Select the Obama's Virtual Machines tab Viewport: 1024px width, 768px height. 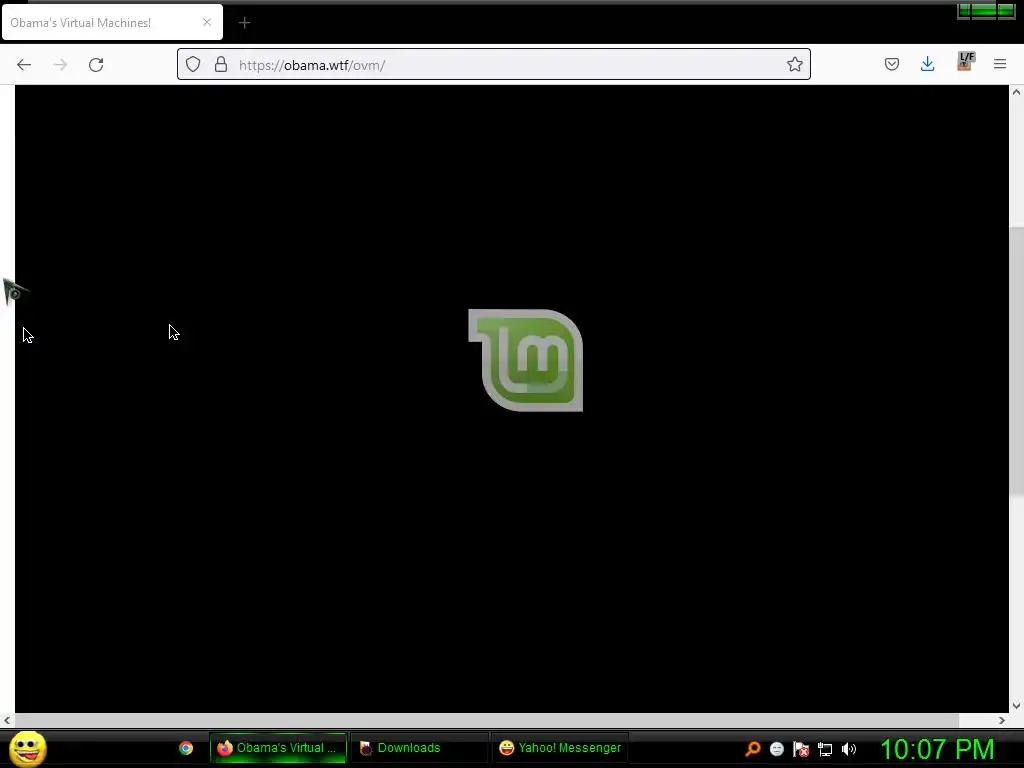[112, 22]
